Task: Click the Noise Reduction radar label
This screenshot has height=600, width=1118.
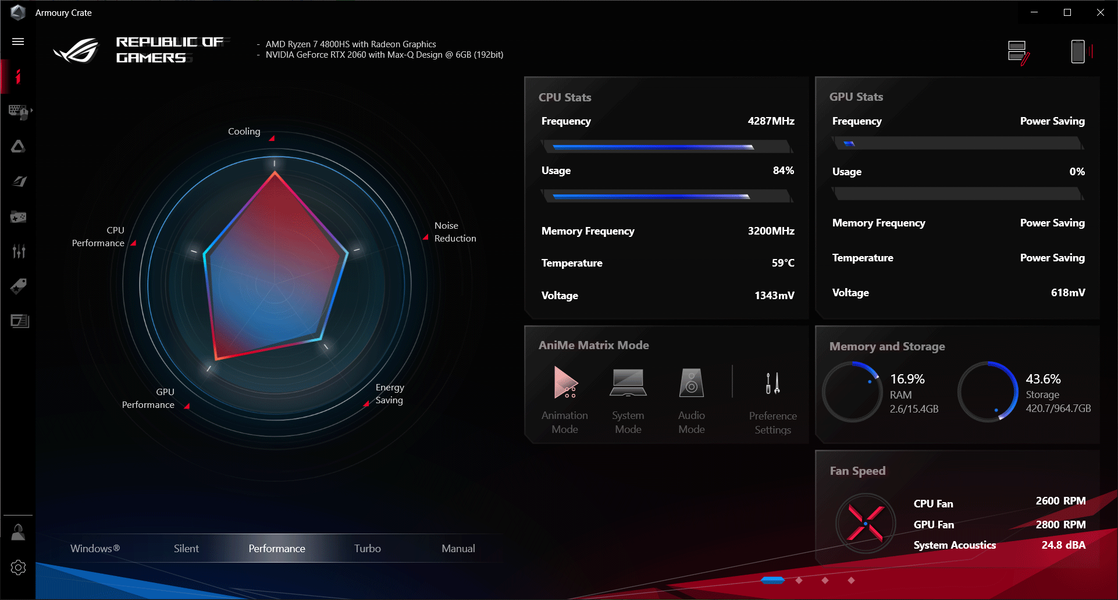Action: click(x=455, y=232)
